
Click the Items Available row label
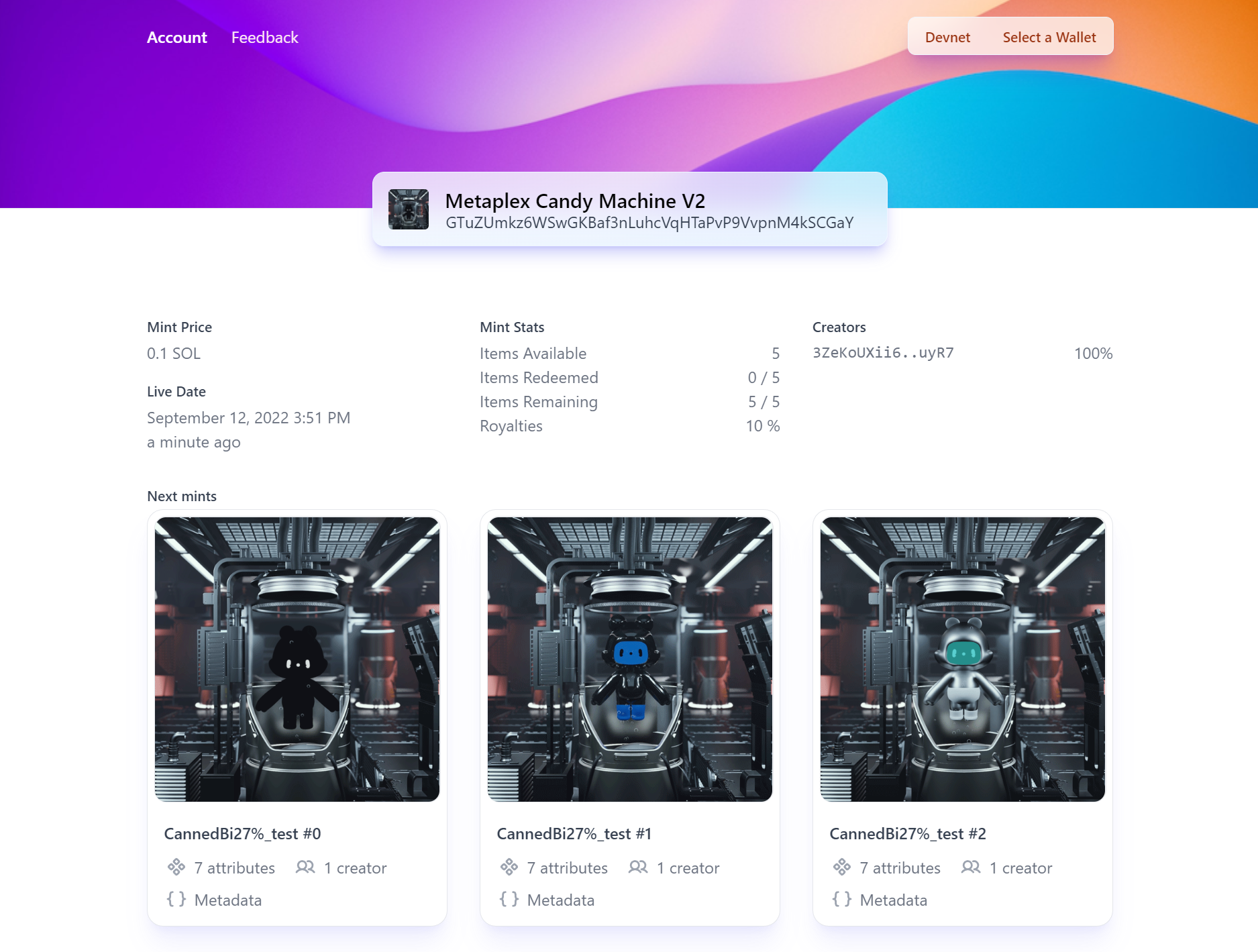[x=533, y=354]
